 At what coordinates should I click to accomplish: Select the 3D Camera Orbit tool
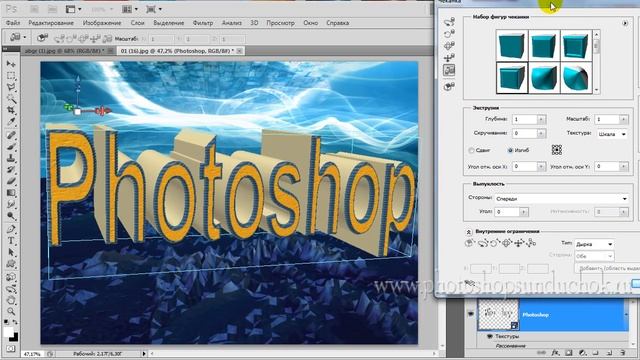11,289
